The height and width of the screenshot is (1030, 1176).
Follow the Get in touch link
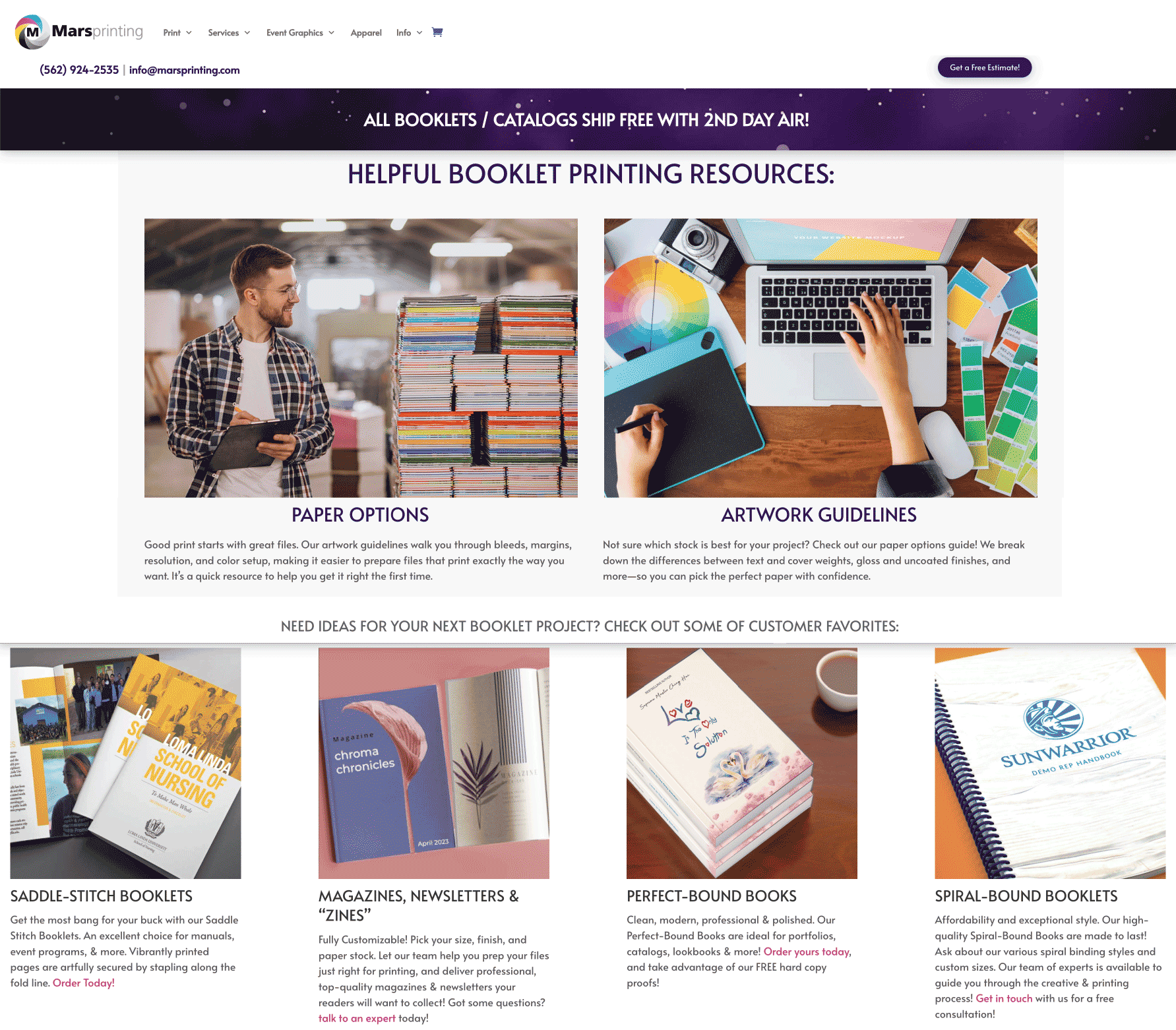(1004, 998)
